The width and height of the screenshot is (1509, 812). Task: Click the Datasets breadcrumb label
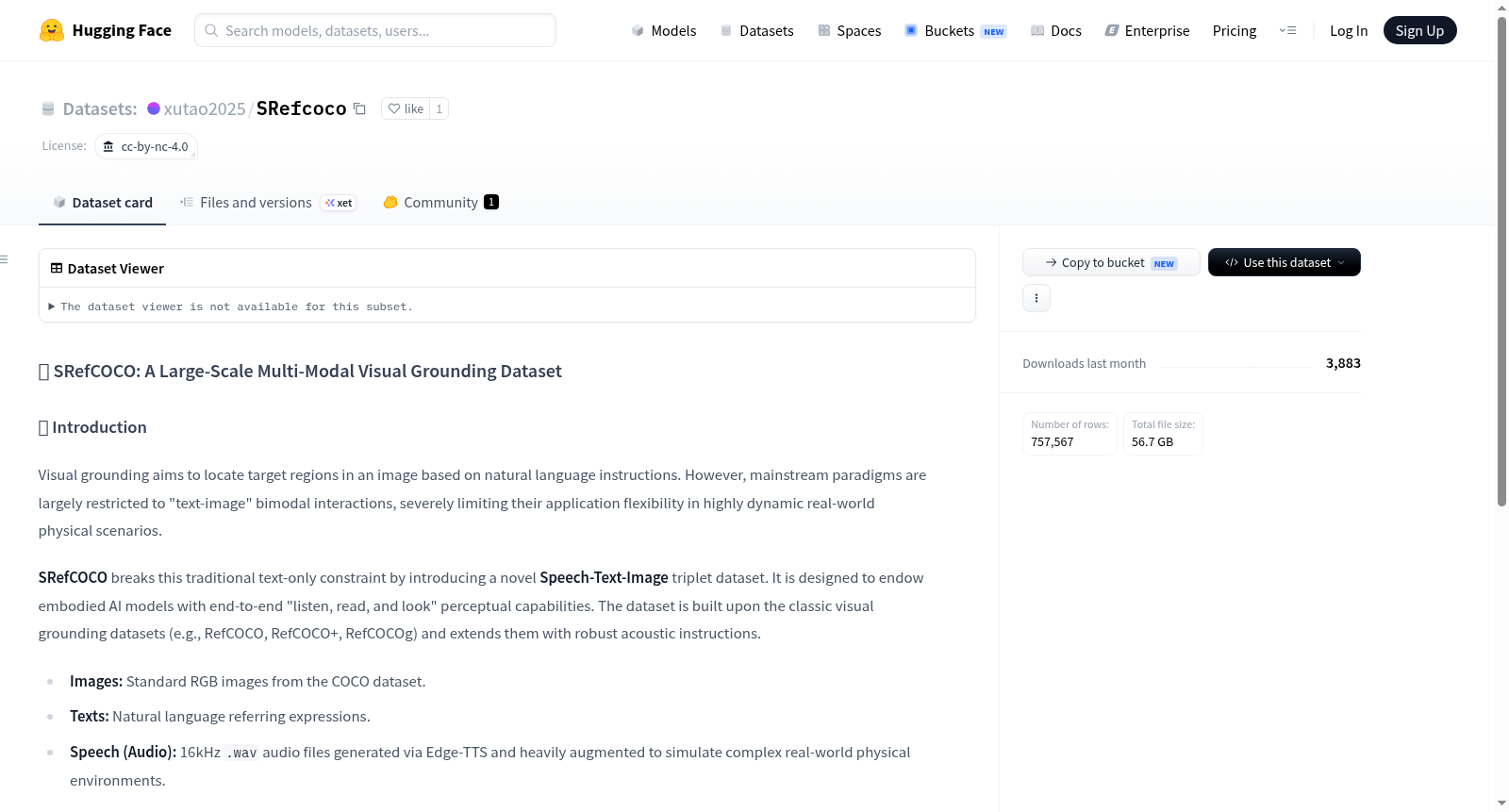(x=100, y=108)
